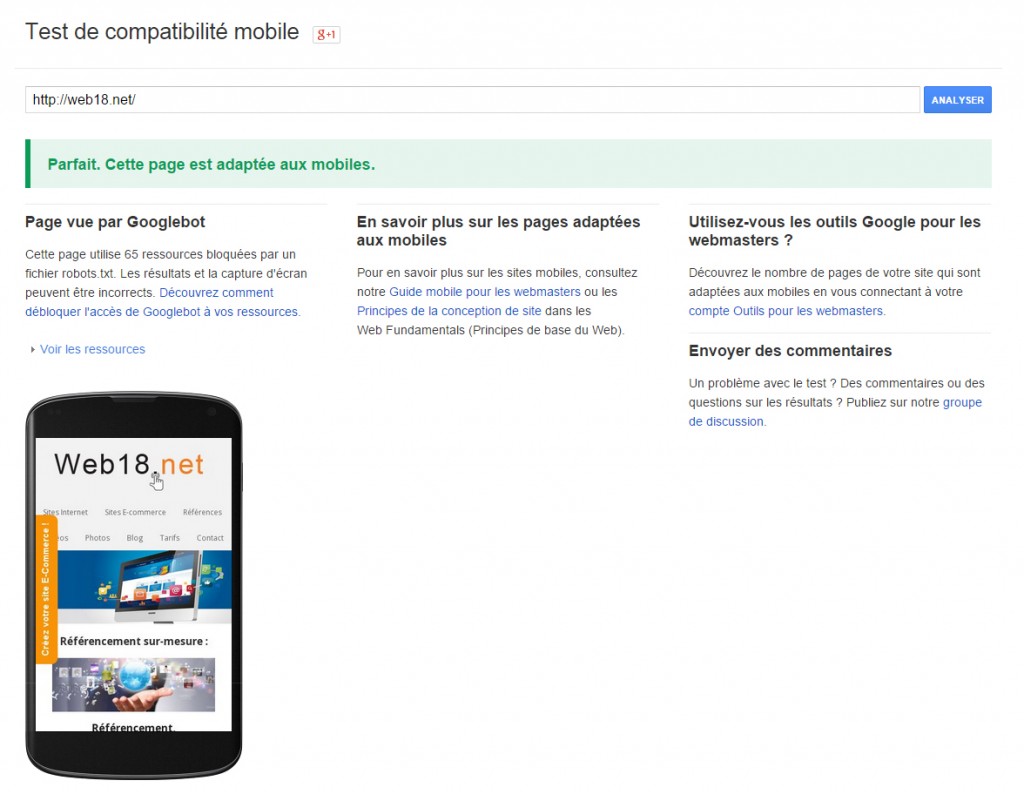Image resolution: width=1024 pixels, height=794 pixels.
Task: Click the 'Page vue par Googlebot' heading
Action: pos(115,222)
